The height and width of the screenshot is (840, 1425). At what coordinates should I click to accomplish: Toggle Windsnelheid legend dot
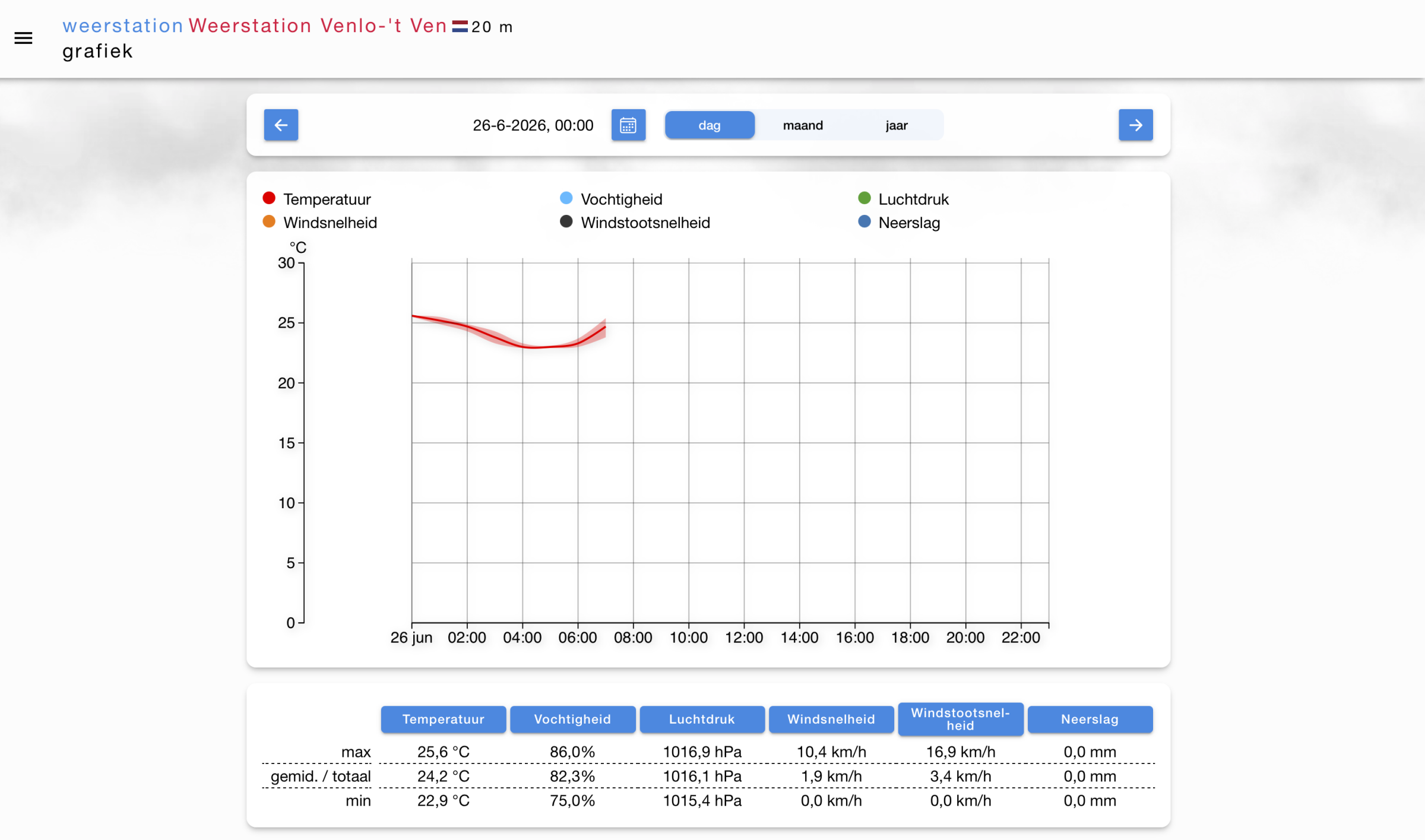pyautogui.click(x=269, y=222)
